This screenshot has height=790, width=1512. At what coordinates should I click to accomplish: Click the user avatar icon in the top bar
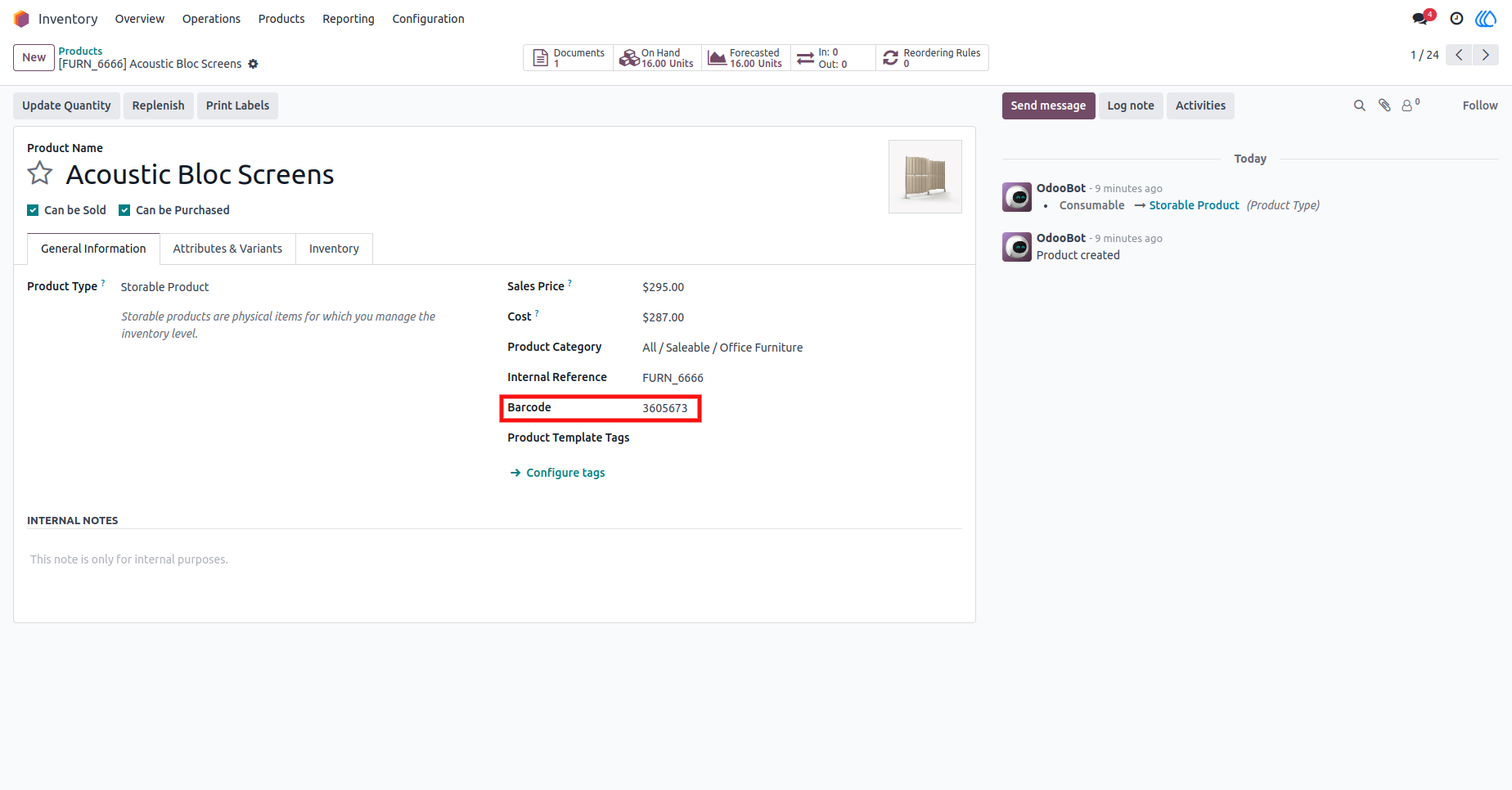pyautogui.click(x=1486, y=19)
